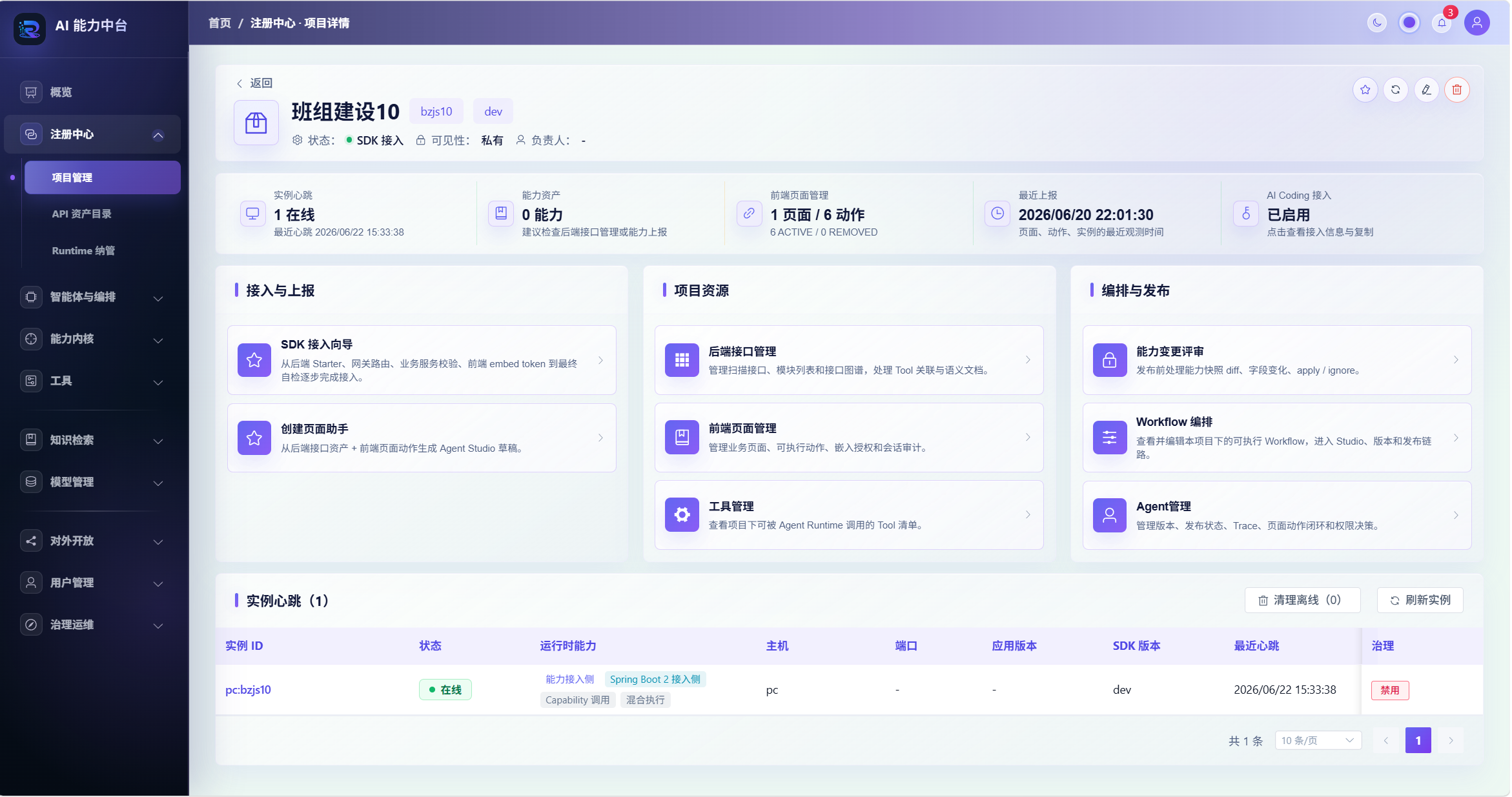
Task: Refresh project details icon in header
Action: click(1395, 90)
